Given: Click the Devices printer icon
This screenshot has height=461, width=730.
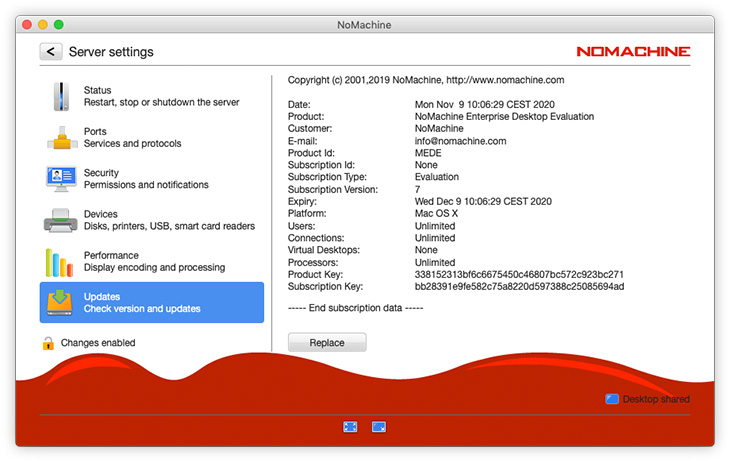Looking at the screenshot, I should point(61,220).
